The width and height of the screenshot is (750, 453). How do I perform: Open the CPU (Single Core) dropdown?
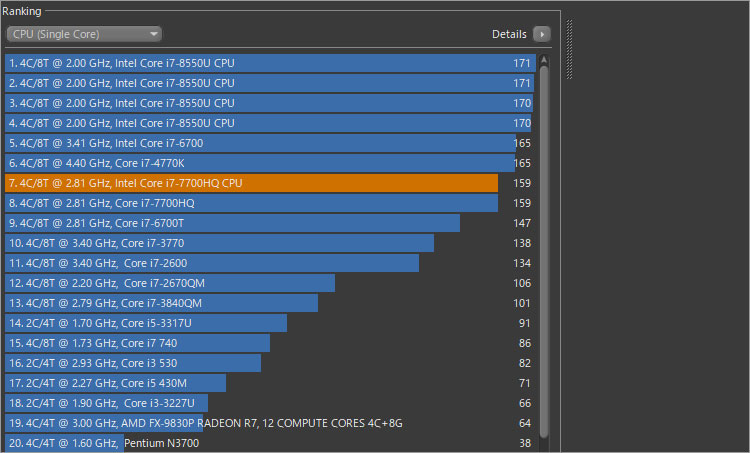pos(84,34)
